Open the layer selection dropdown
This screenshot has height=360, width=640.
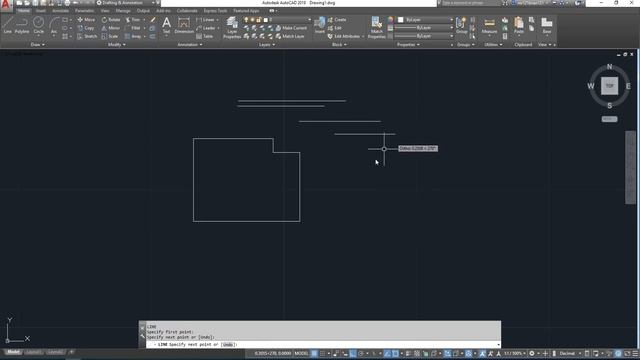tap(278, 20)
